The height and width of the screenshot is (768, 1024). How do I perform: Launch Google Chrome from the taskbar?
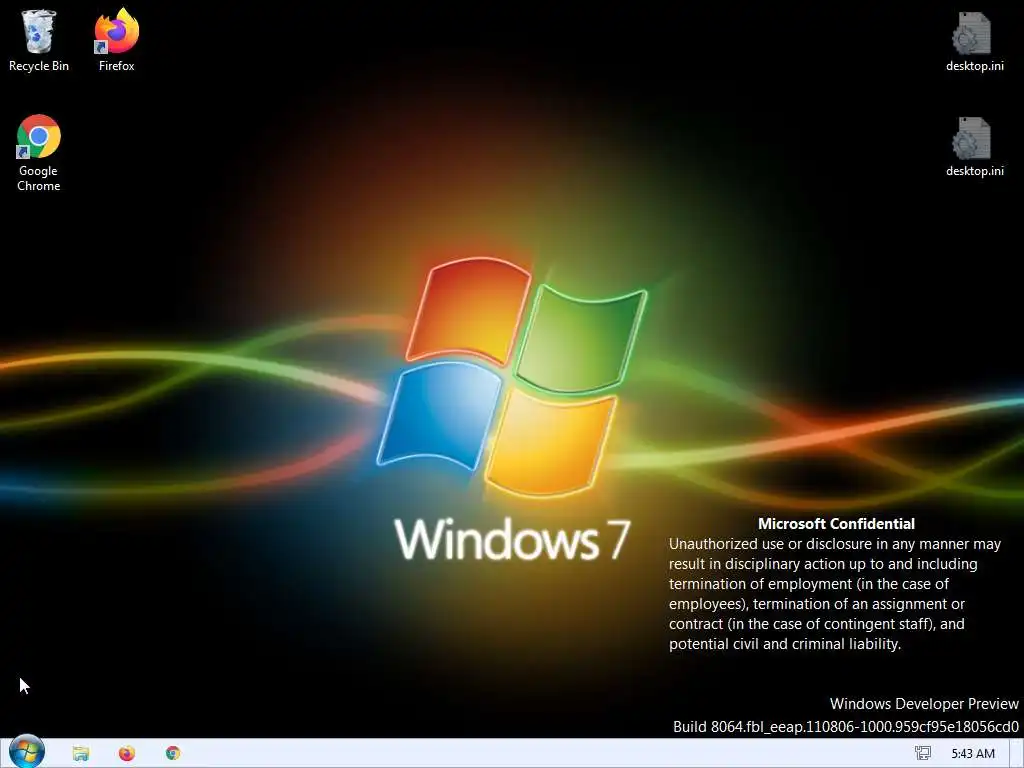coord(173,753)
